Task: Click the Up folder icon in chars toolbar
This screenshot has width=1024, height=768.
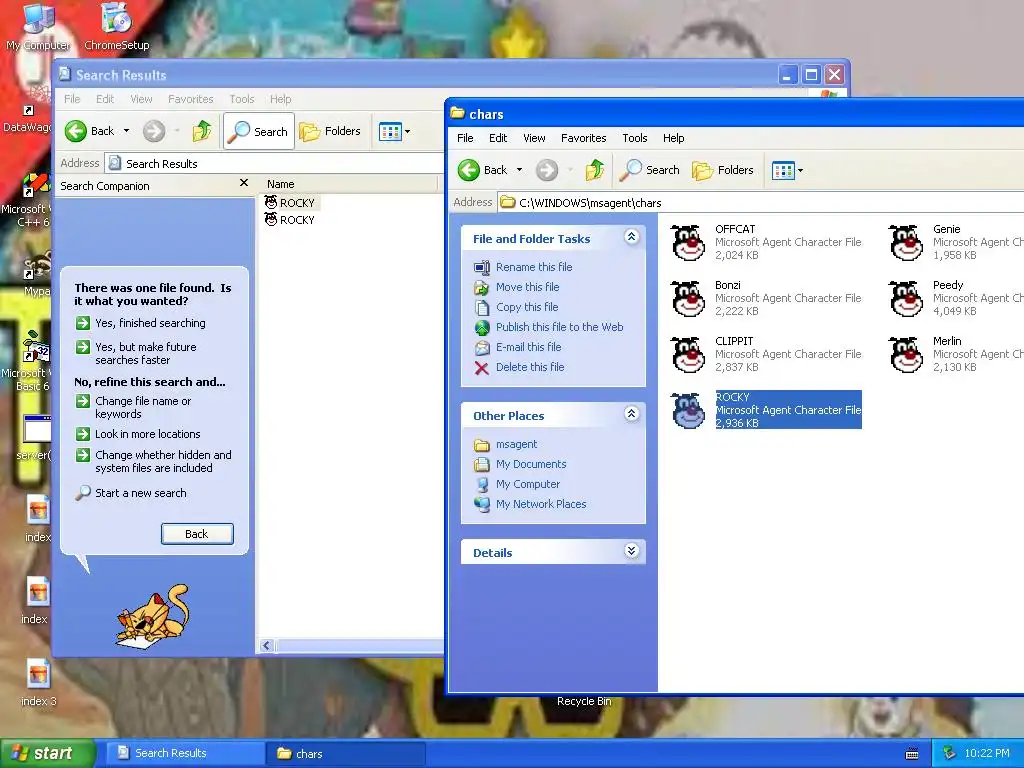Action: (594, 170)
